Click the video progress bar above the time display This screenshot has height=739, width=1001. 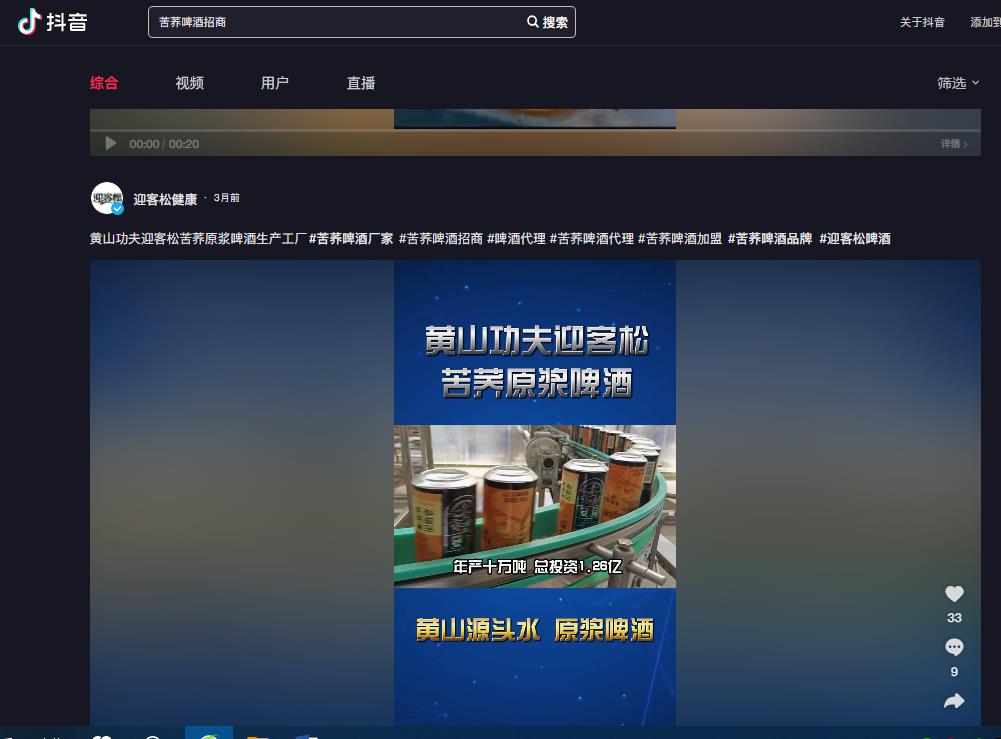tap(535, 130)
